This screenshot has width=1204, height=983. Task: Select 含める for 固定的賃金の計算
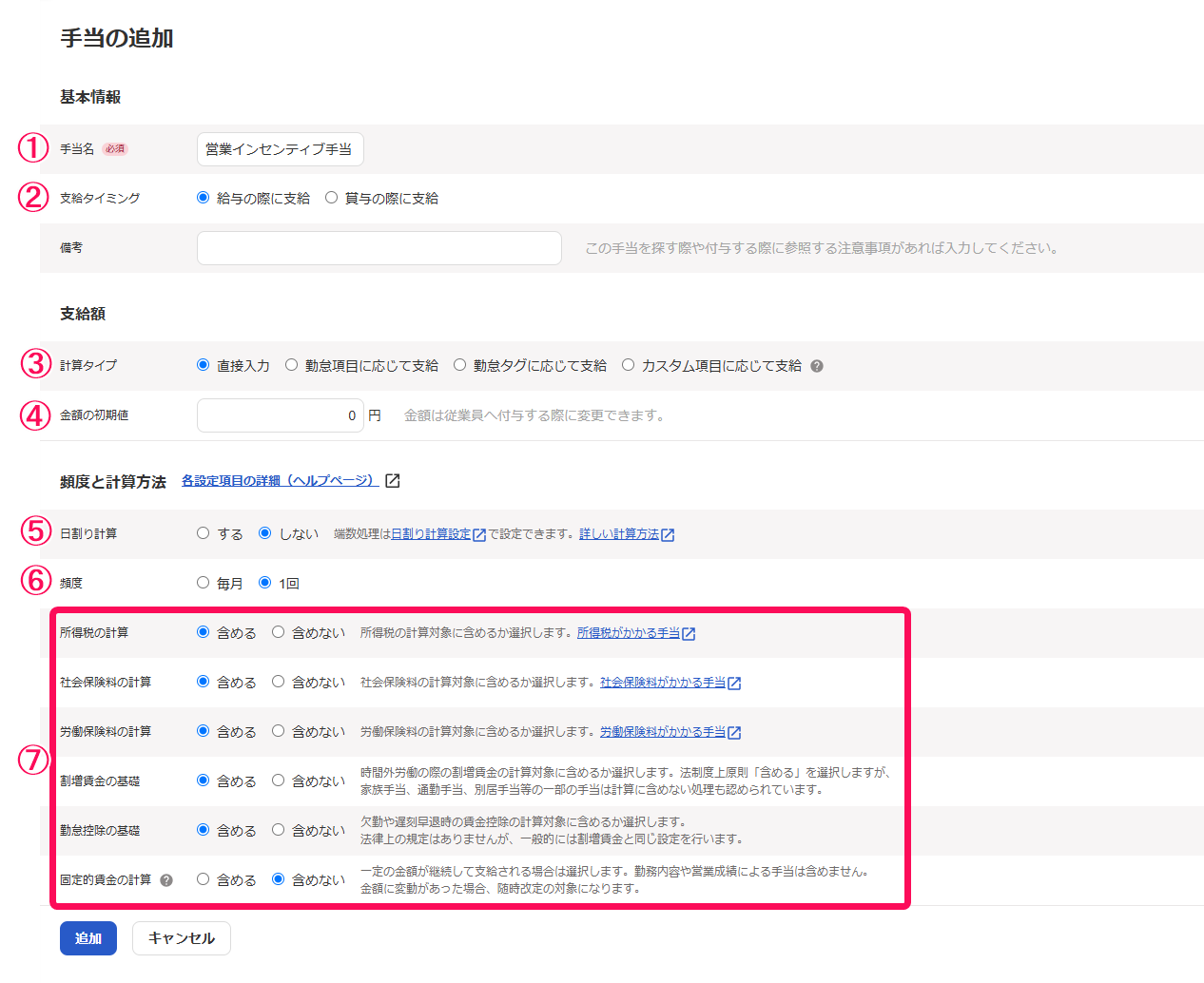tap(203, 879)
